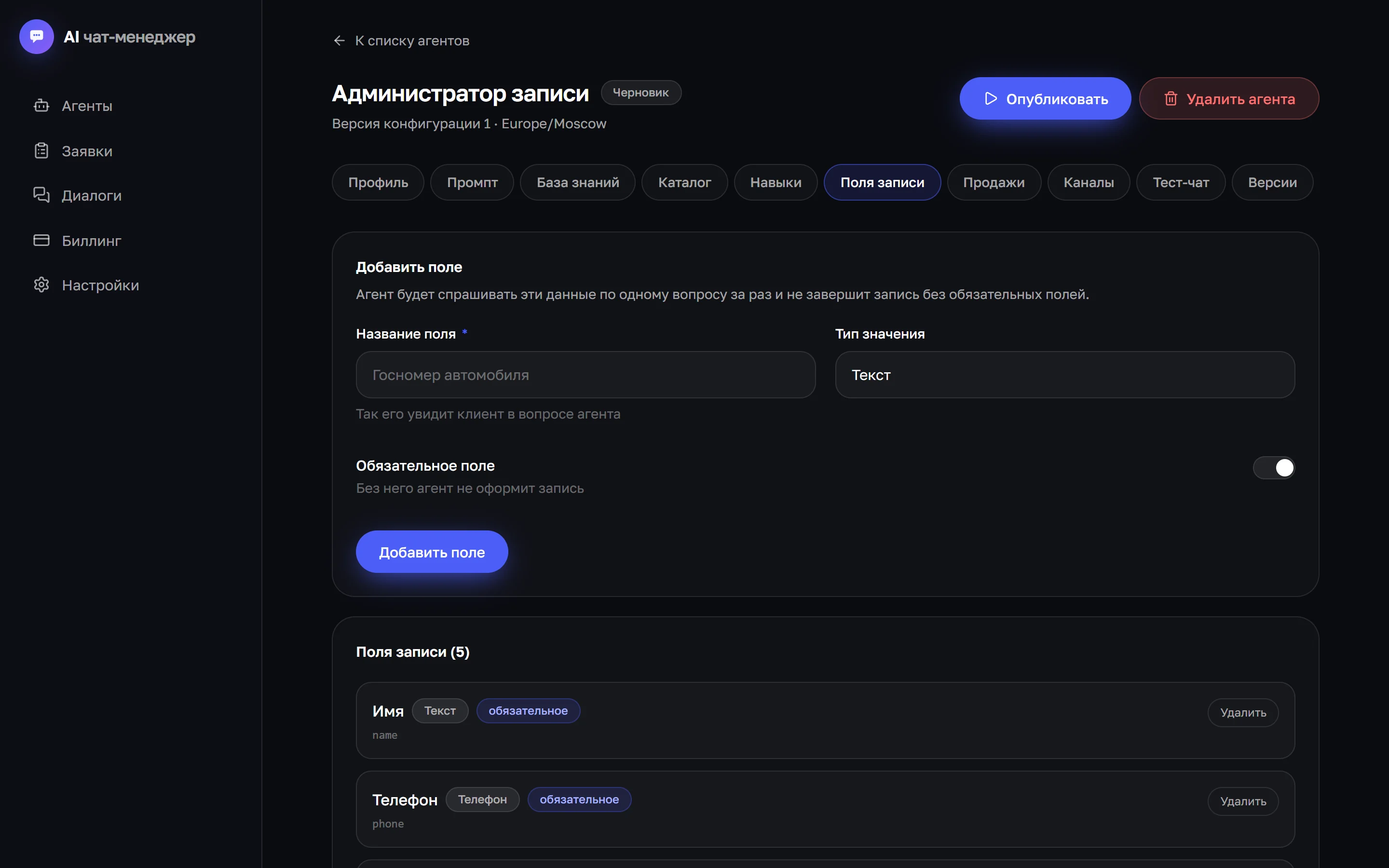Click the AI чат-менеджер logo icon
Image resolution: width=1389 pixels, height=868 pixels.
(x=37, y=37)
